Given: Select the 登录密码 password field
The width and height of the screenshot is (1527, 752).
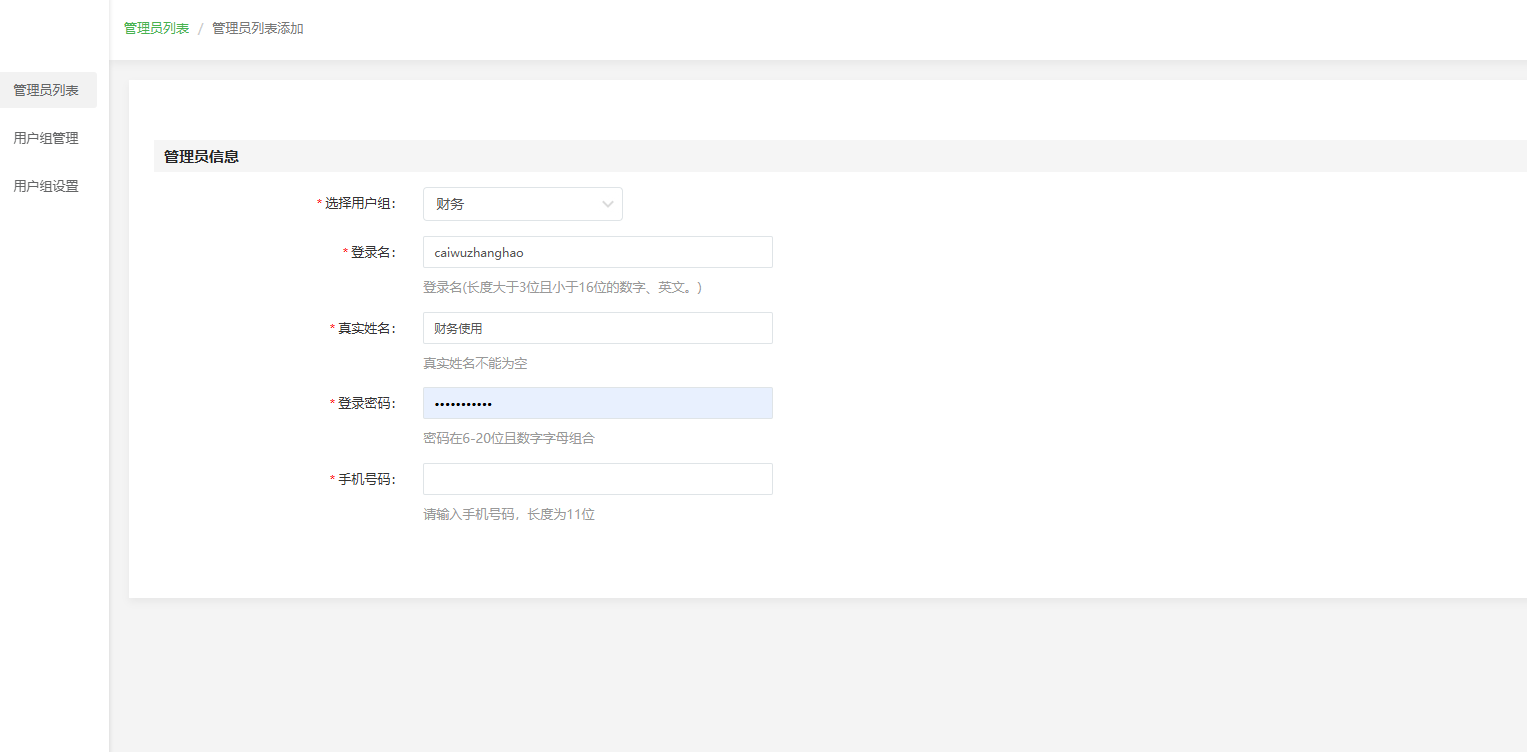Looking at the screenshot, I should click(597, 403).
